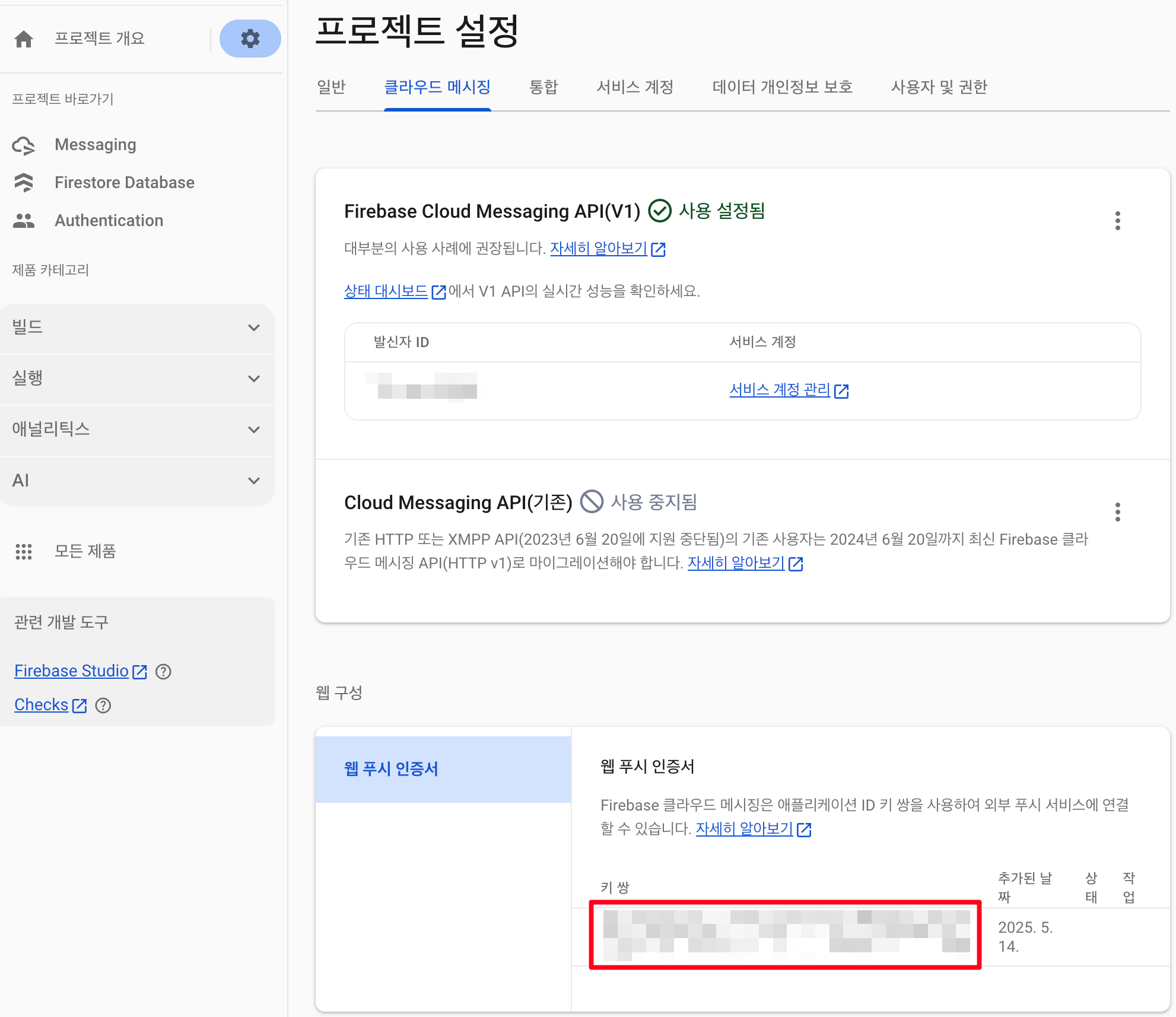Click the help icon next to Checks
Image resolution: width=1176 pixels, height=1017 pixels.
click(x=103, y=705)
